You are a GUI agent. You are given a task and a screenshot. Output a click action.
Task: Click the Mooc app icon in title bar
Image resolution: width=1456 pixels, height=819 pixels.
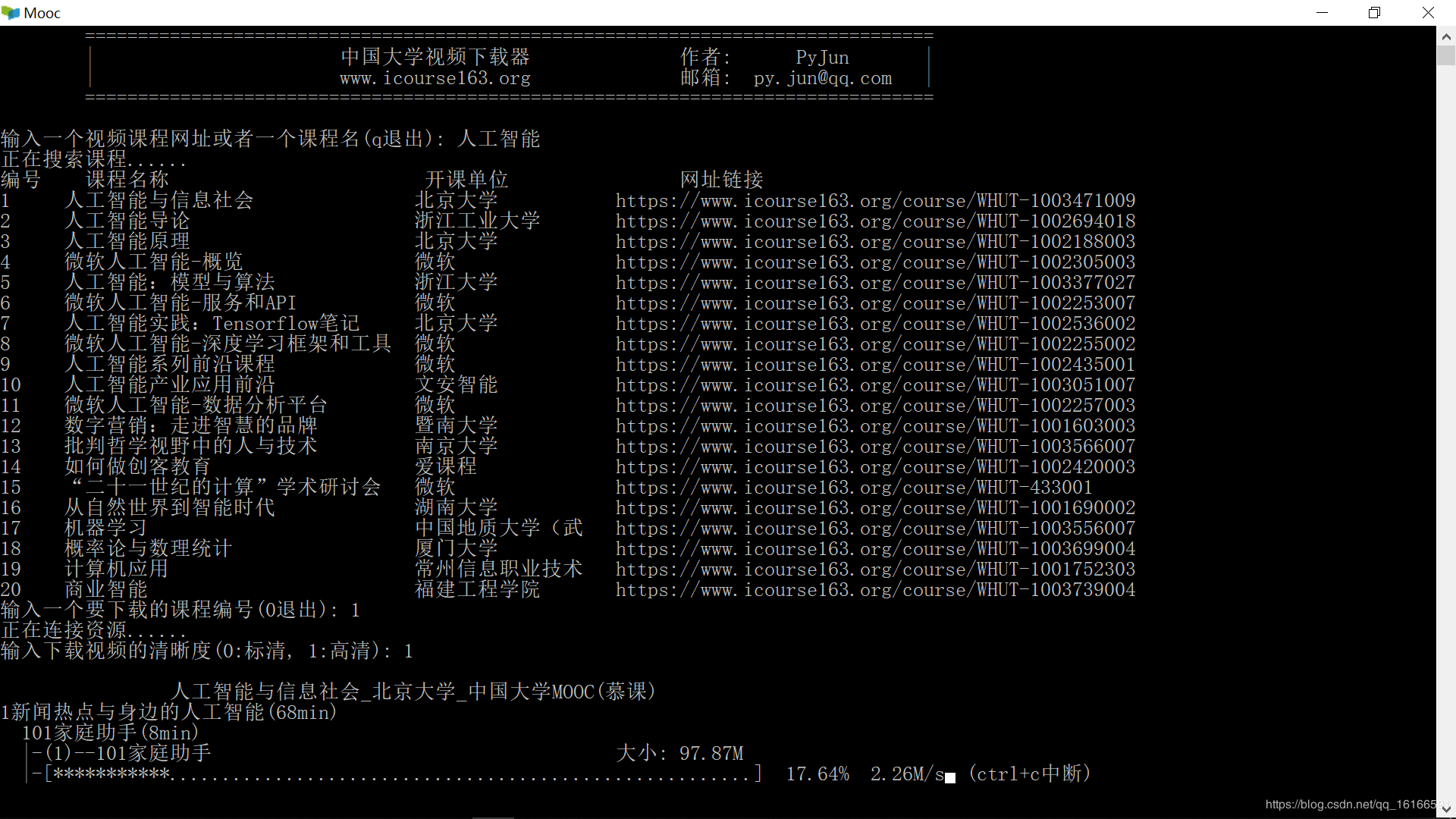[x=11, y=13]
